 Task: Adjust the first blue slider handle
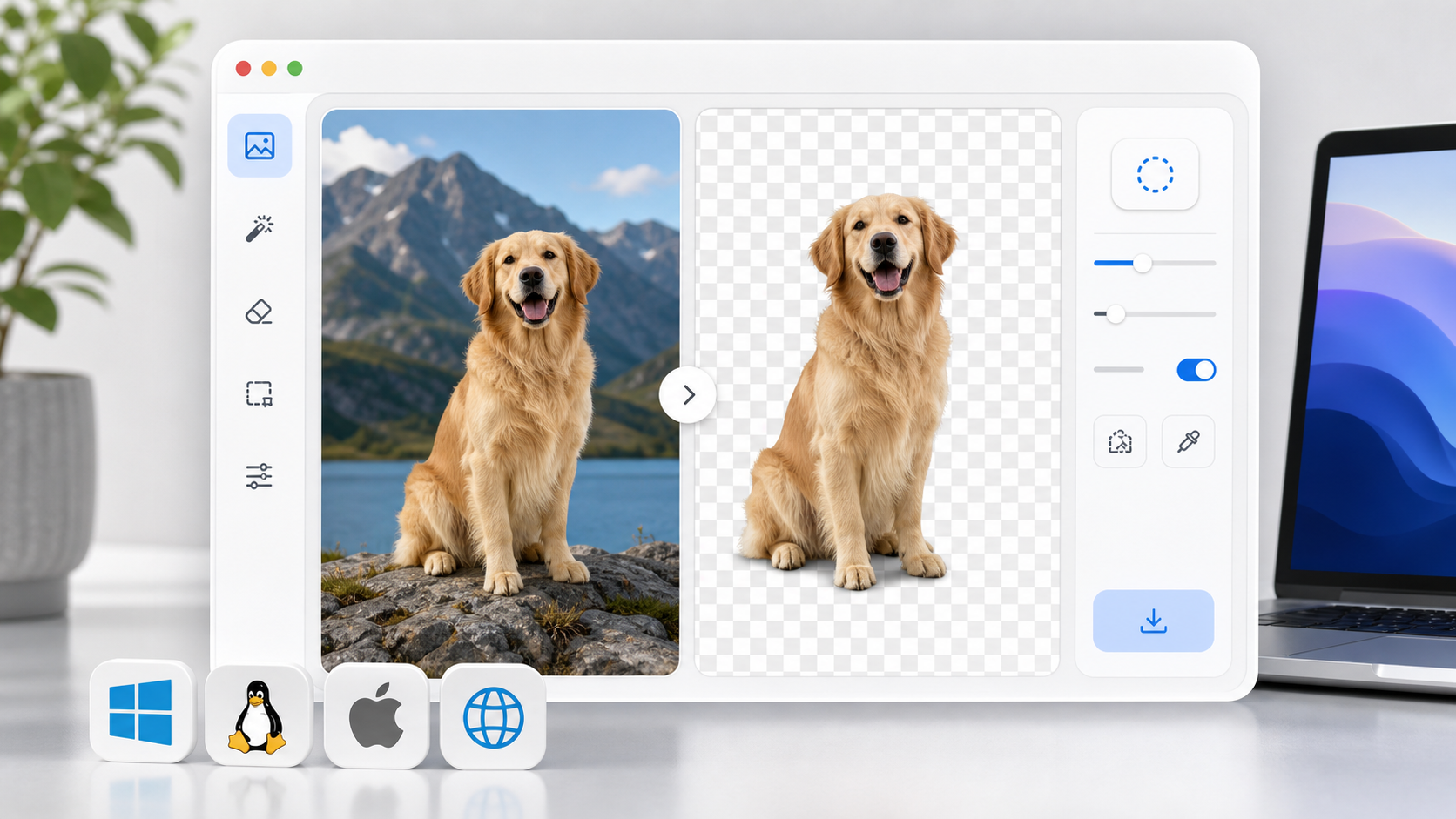(1143, 263)
